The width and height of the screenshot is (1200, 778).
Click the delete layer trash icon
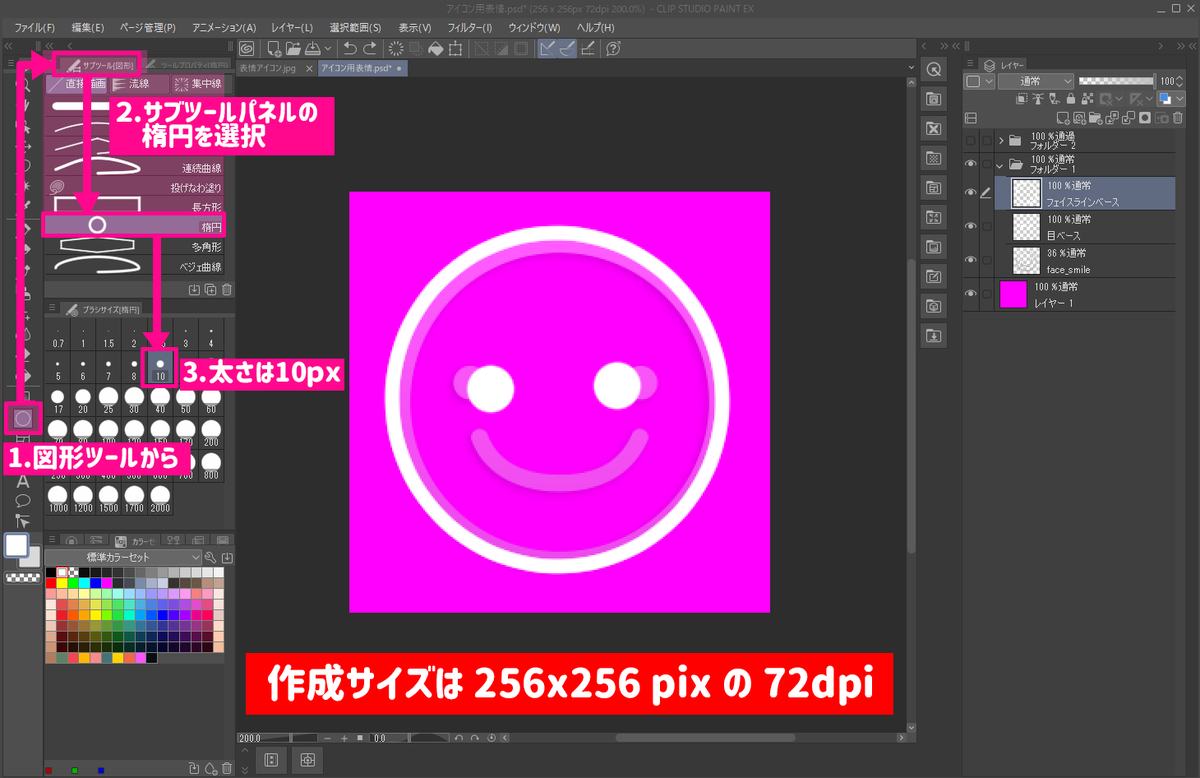[1179, 118]
